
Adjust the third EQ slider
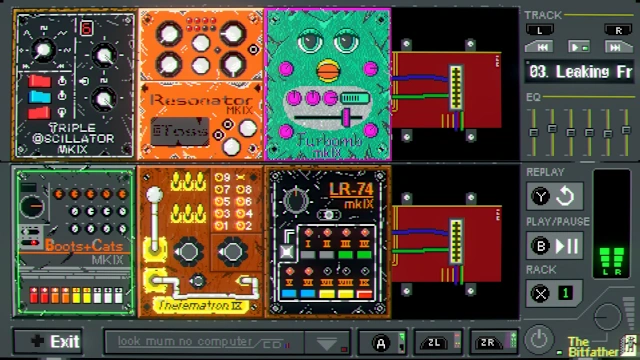(571, 132)
